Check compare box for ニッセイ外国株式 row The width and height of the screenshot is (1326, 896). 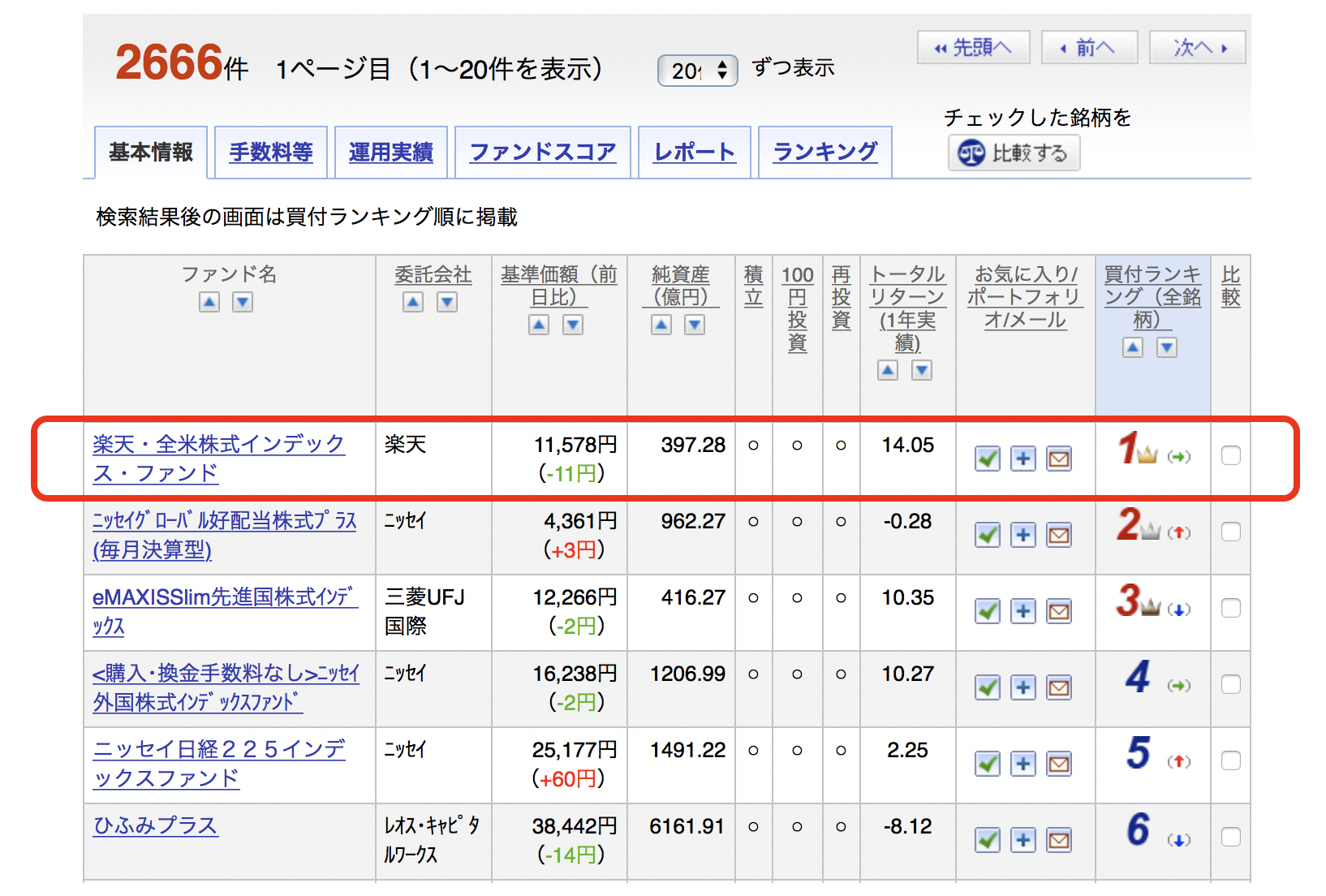(1231, 684)
